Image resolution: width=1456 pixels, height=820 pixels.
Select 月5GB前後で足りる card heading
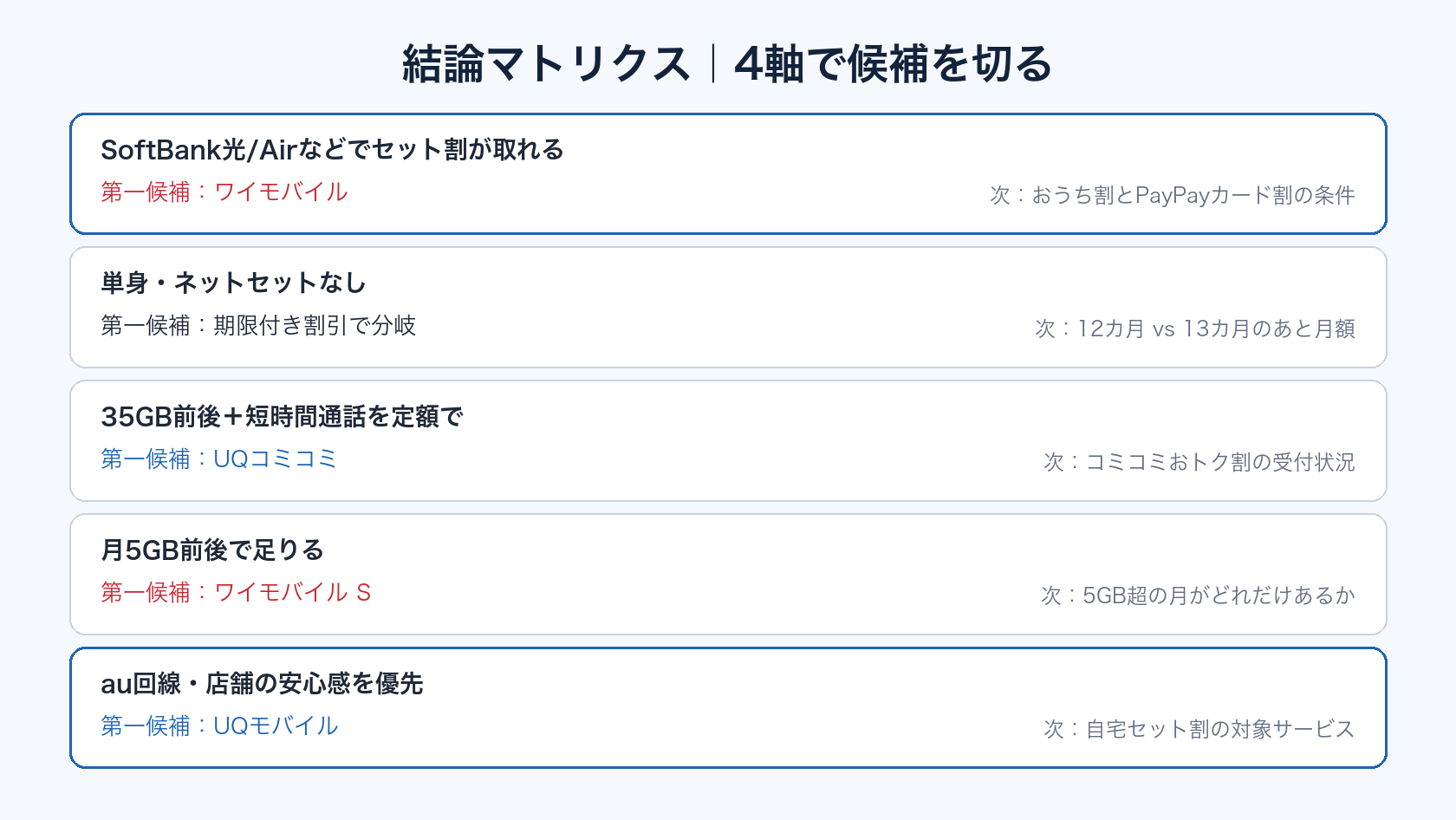[x=212, y=550]
